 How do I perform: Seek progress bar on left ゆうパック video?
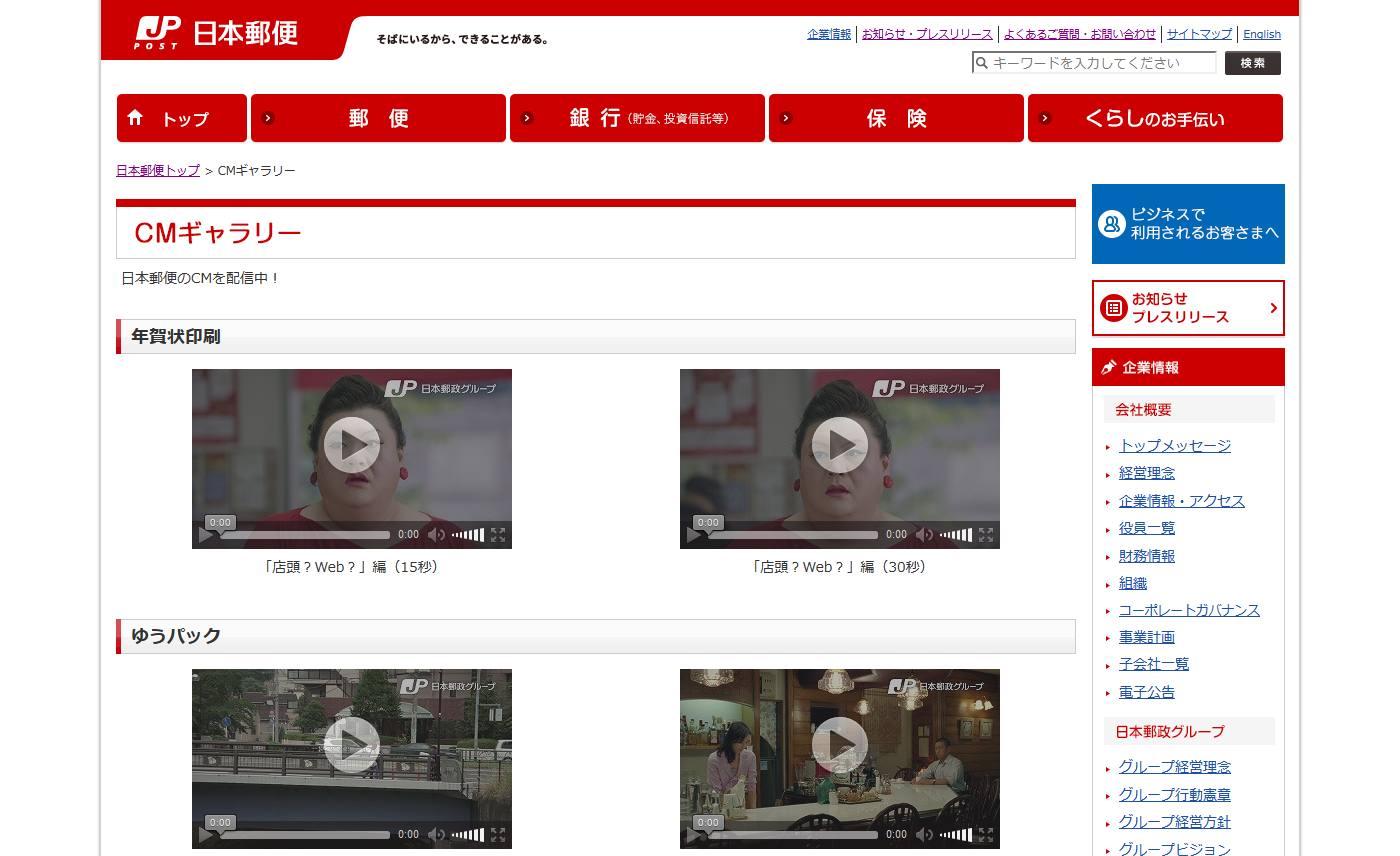[305, 835]
